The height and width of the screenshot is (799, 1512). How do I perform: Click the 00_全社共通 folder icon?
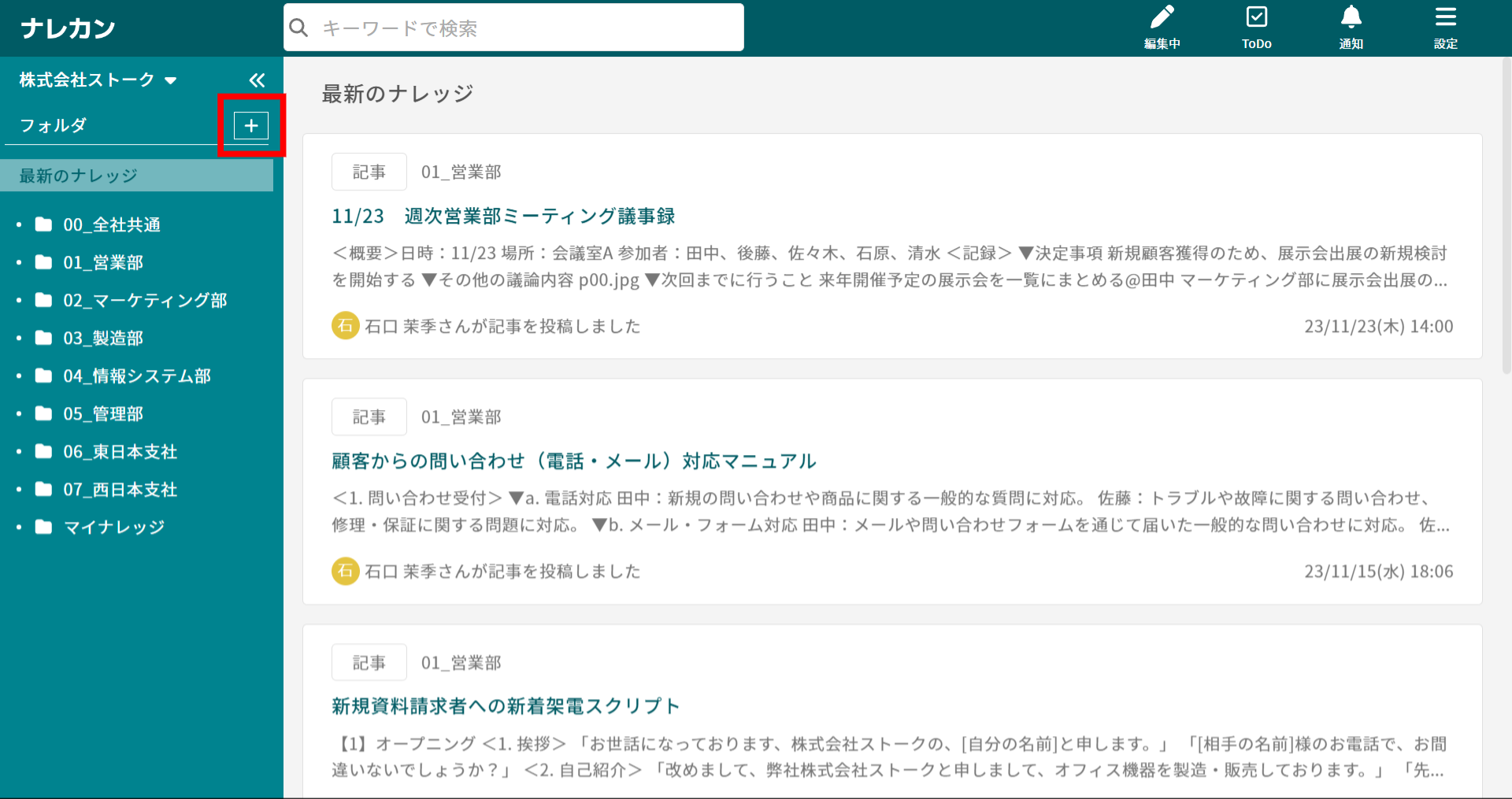[x=44, y=225]
